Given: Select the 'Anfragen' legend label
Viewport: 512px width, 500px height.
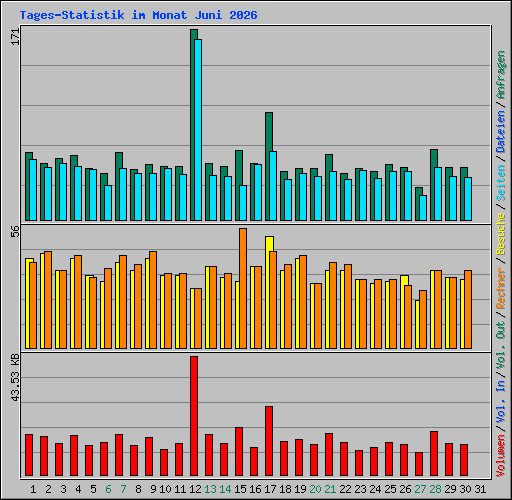Looking at the screenshot, I should (501, 75).
